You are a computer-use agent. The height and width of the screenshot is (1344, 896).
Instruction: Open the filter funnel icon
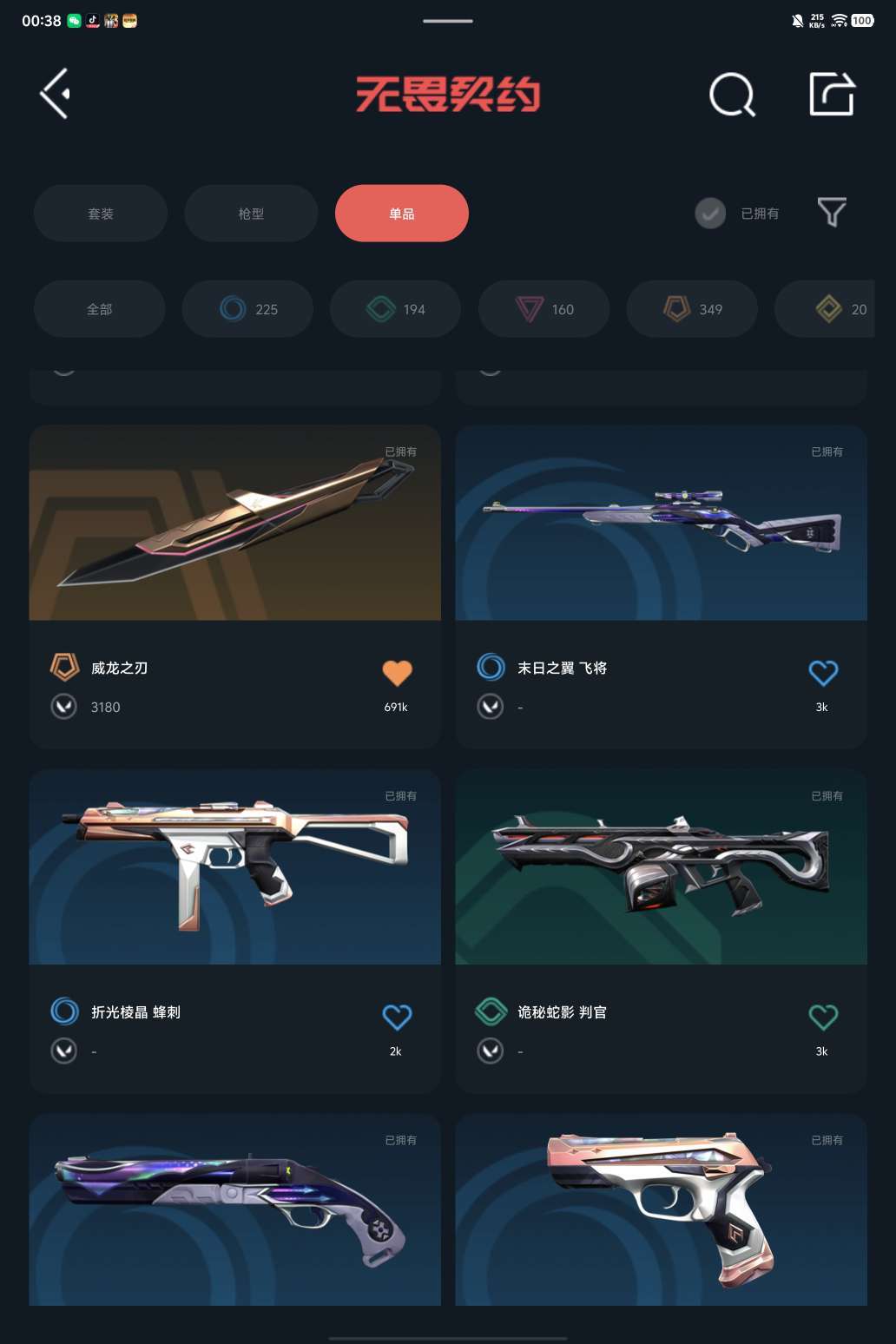(832, 213)
